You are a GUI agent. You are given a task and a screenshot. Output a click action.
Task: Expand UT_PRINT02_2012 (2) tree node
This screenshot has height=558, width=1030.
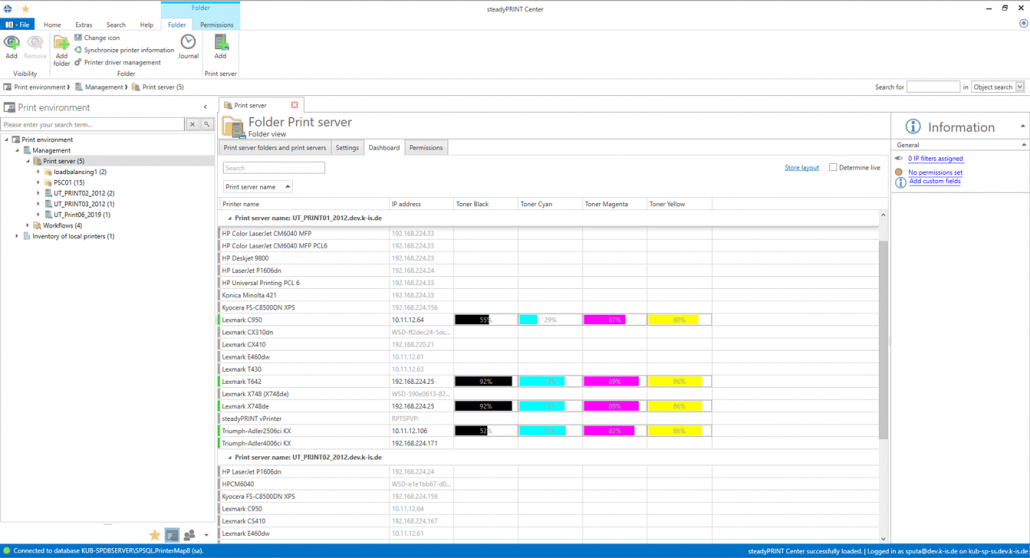38,194
